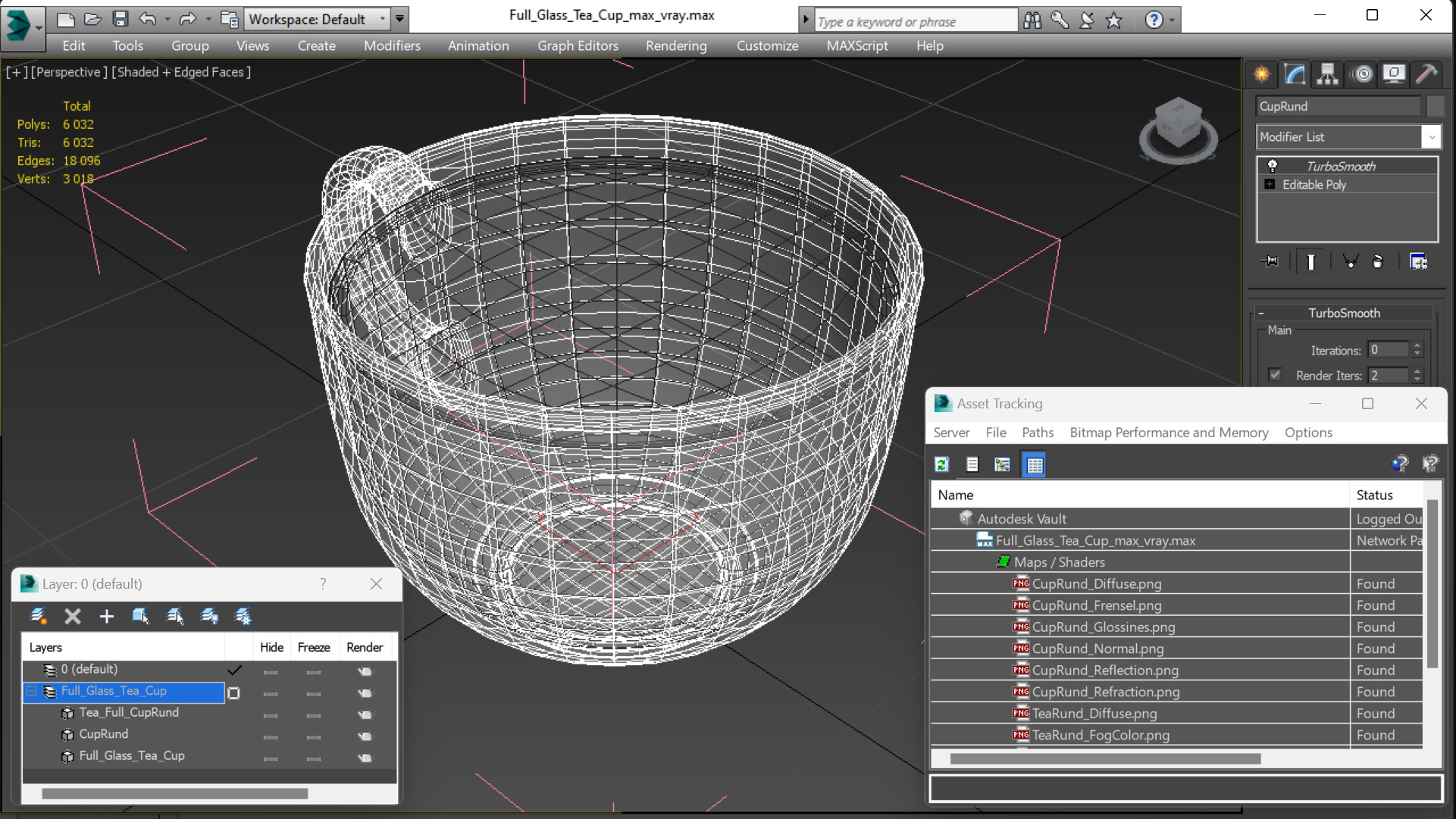Toggle render setting for CupRund layer item
Viewport: 1456px width, 819px height.
pos(365,736)
